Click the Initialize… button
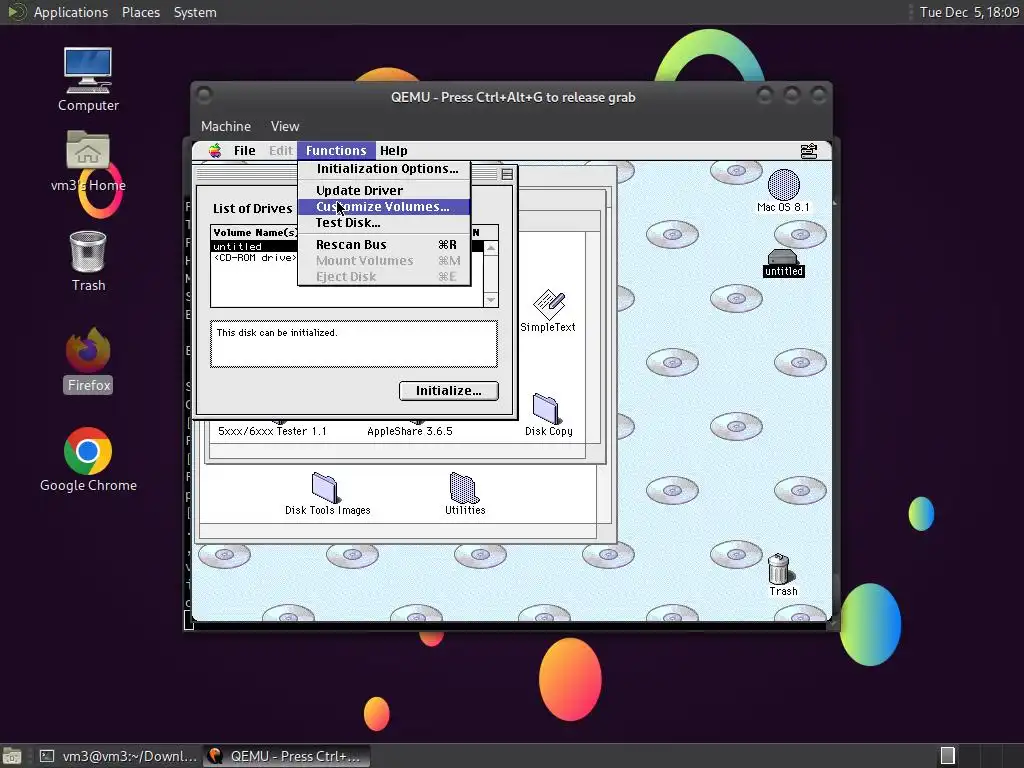 tap(449, 391)
